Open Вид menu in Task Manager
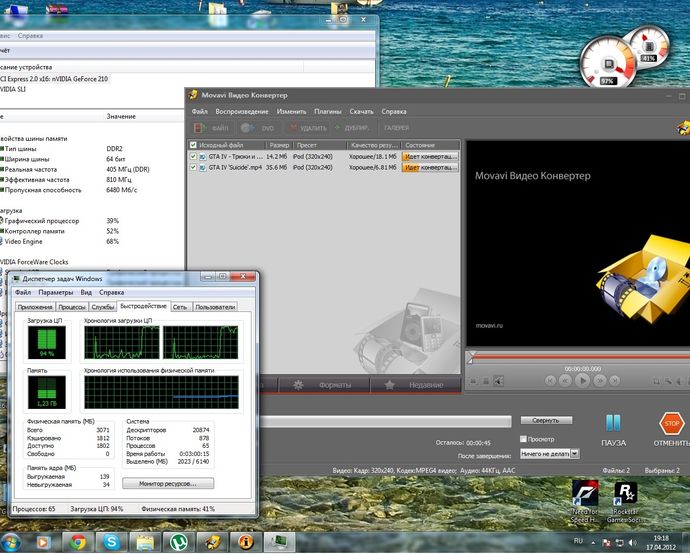690x554 pixels. (x=86, y=292)
